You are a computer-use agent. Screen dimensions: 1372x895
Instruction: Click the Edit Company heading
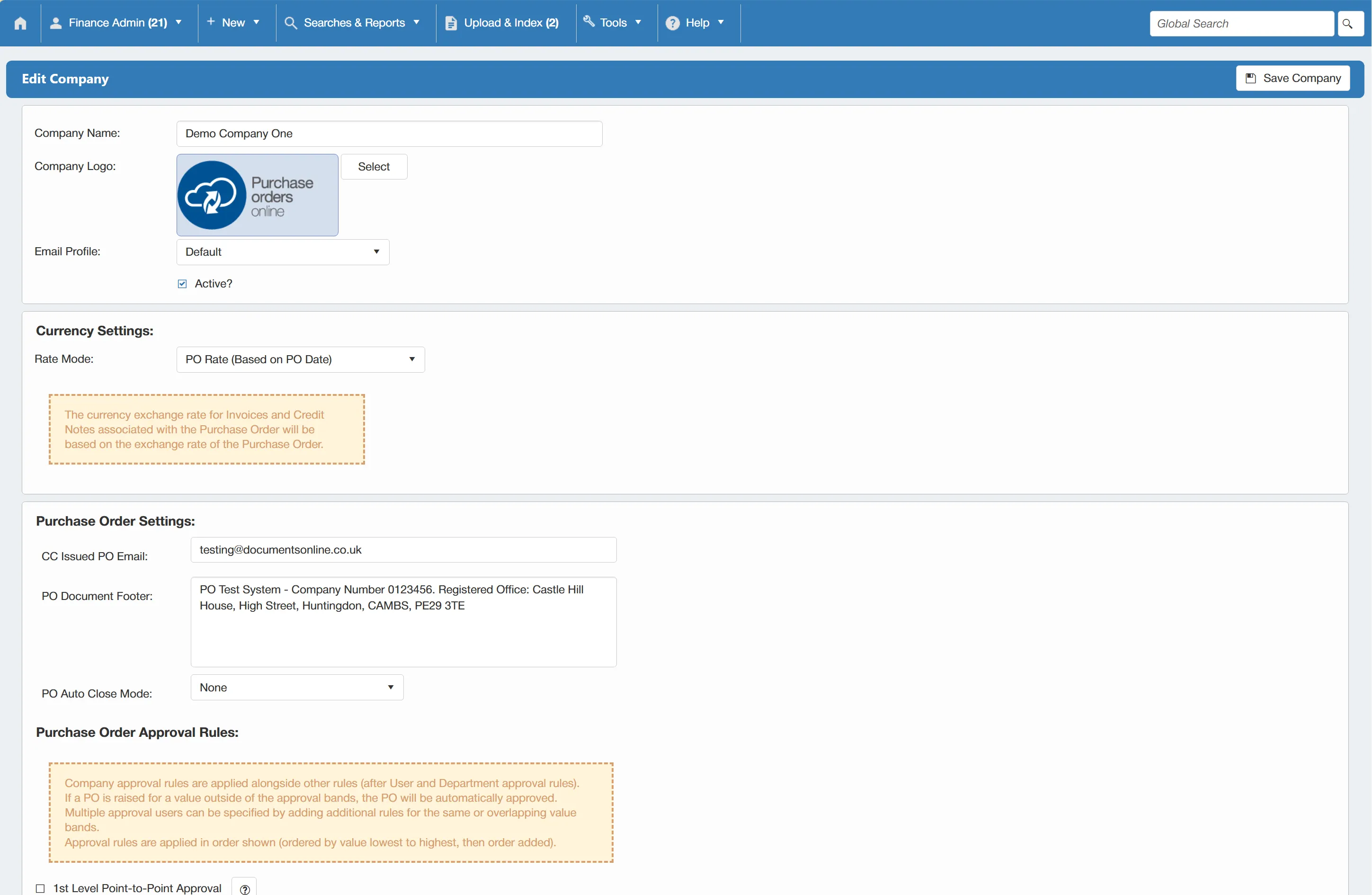click(x=65, y=79)
